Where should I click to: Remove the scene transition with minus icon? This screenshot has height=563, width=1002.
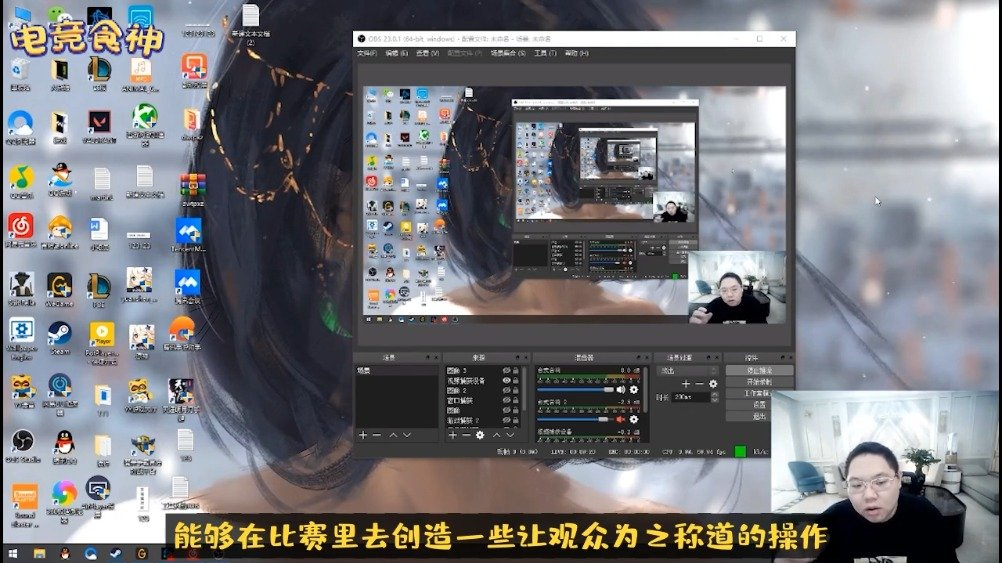pyautogui.click(x=699, y=384)
